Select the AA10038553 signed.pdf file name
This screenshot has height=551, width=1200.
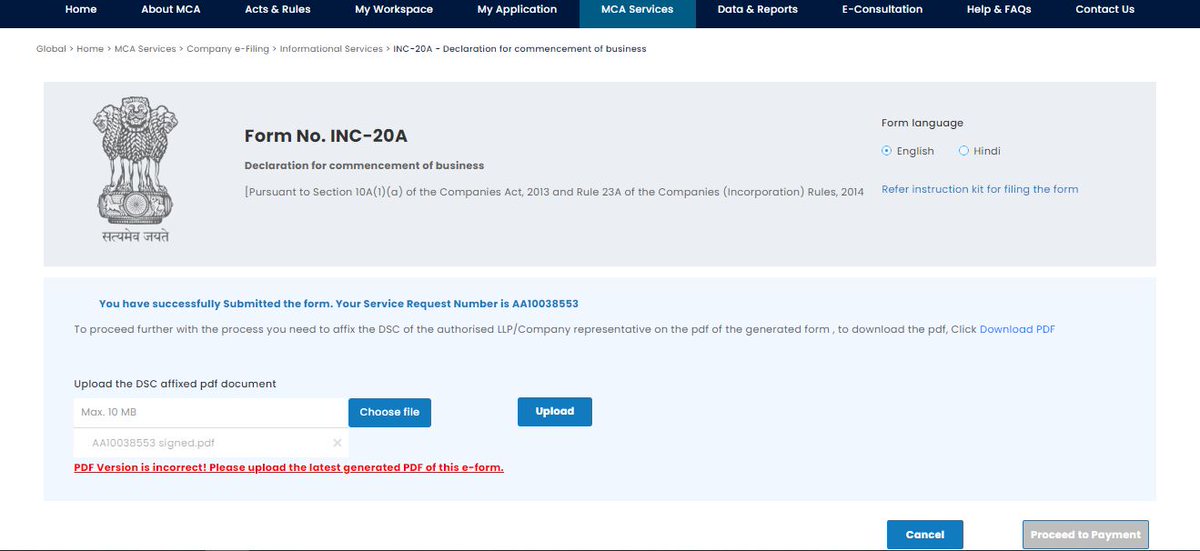coord(153,443)
